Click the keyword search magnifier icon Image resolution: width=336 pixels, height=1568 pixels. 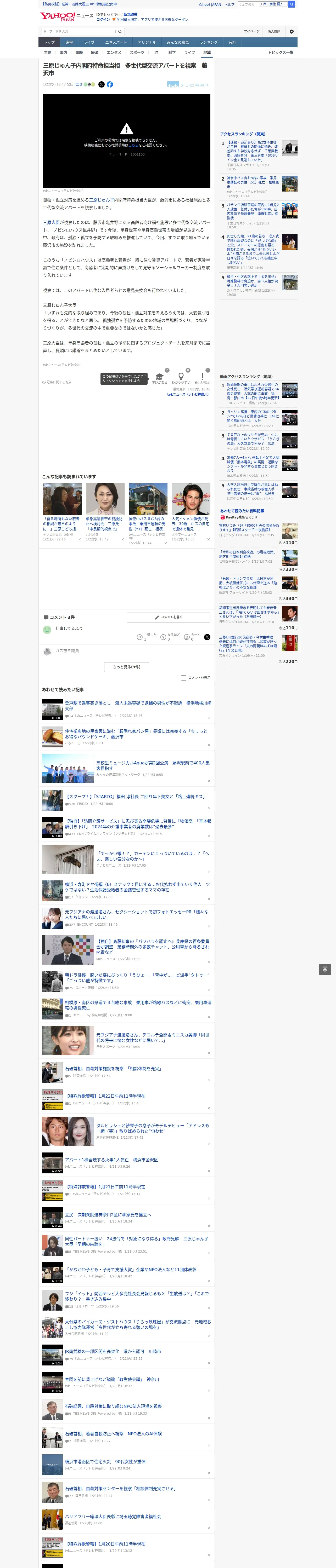(120, 32)
